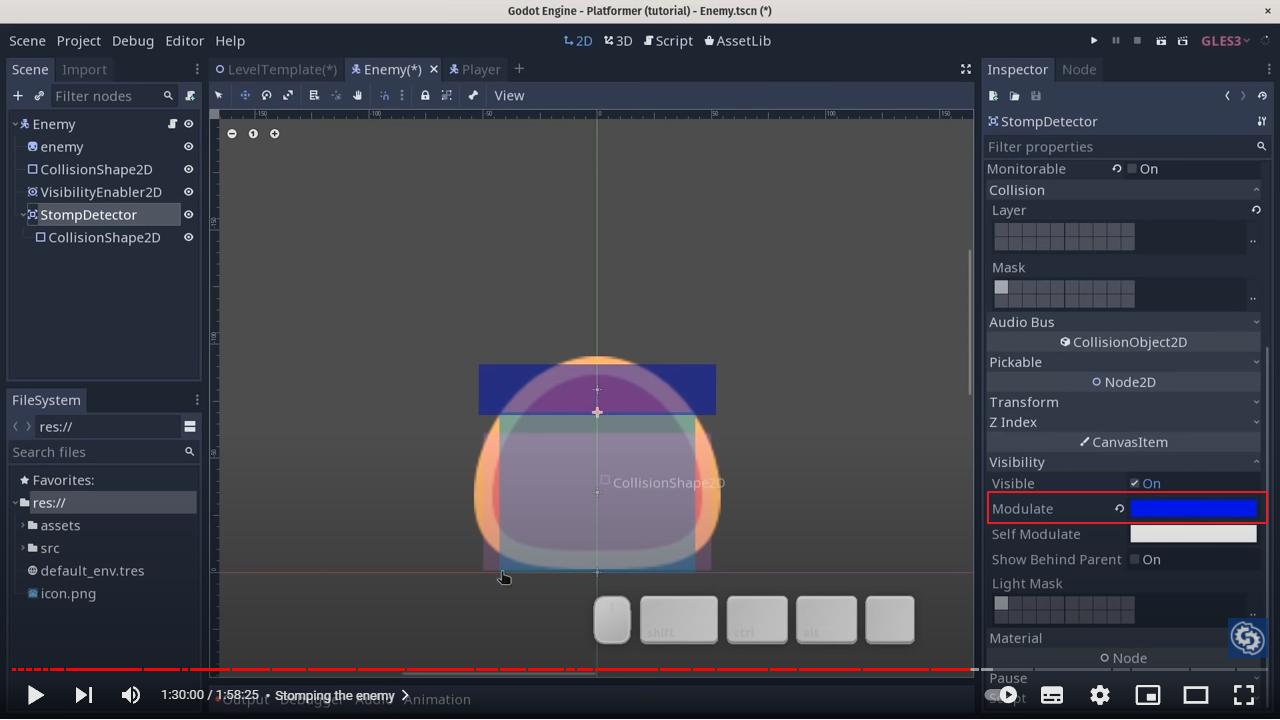Open the AssetLib workspace
Viewport: 1280px width, 720px height.
pyautogui.click(x=737, y=41)
